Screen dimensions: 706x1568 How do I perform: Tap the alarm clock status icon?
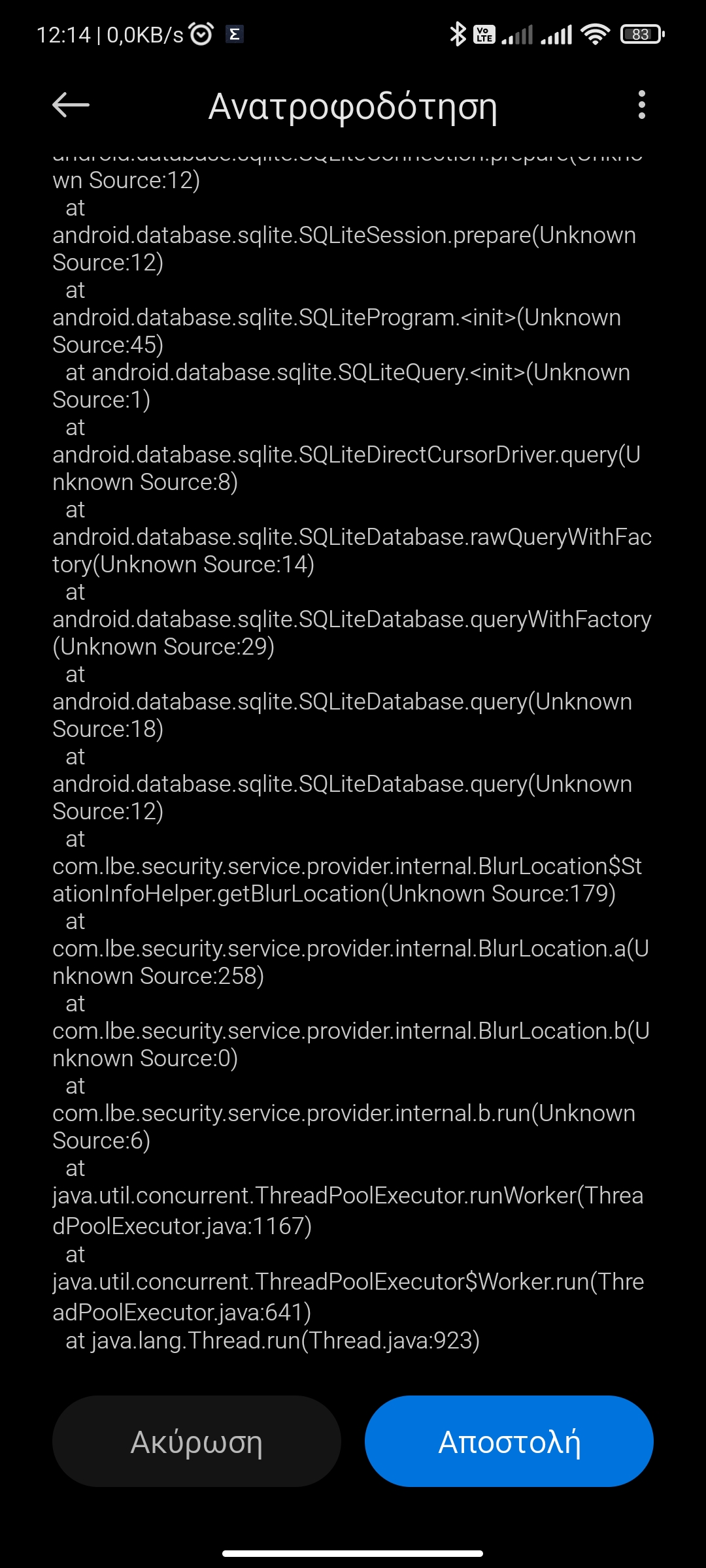[x=201, y=34]
